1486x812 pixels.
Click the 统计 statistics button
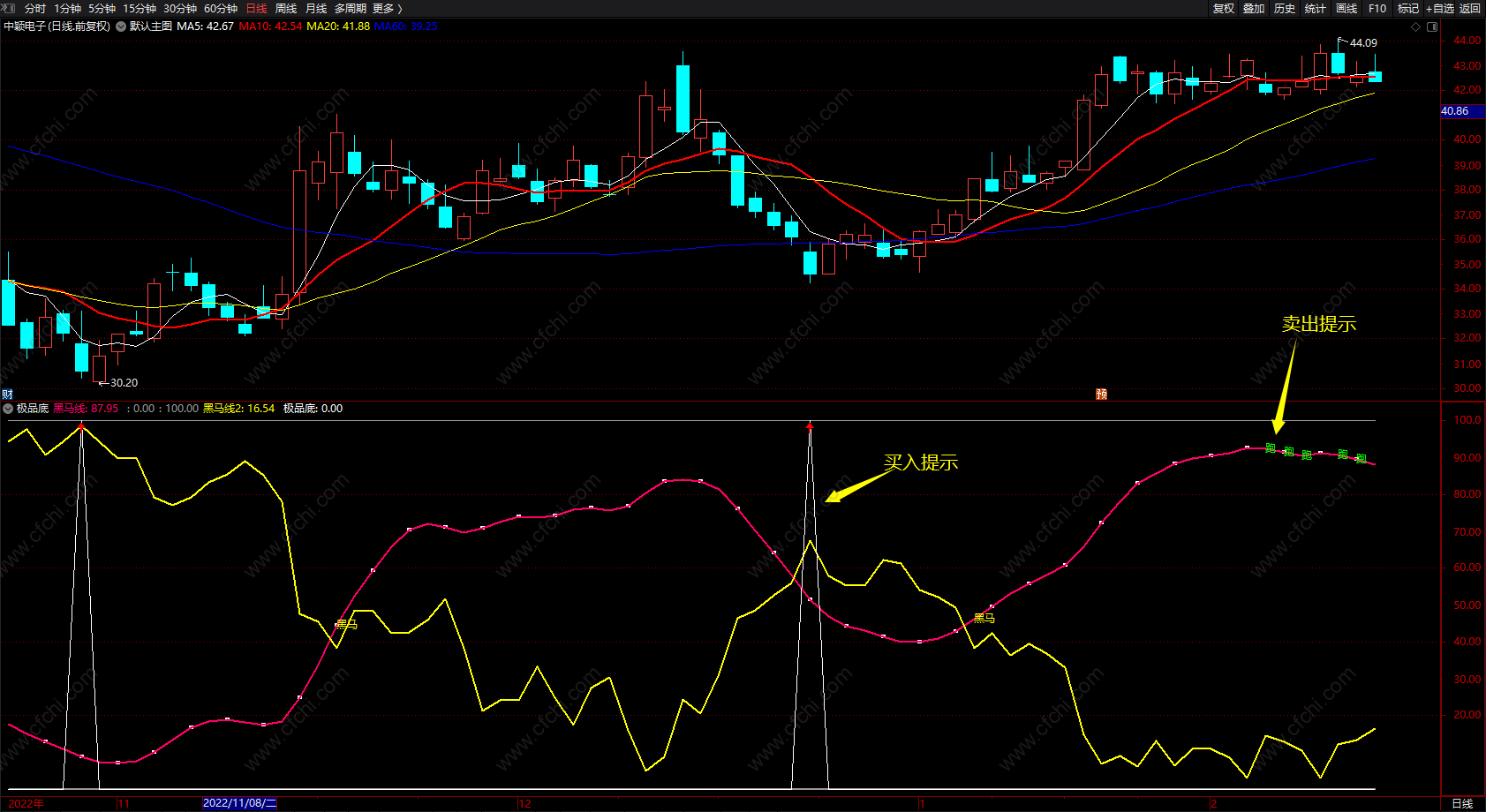[1316, 8]
